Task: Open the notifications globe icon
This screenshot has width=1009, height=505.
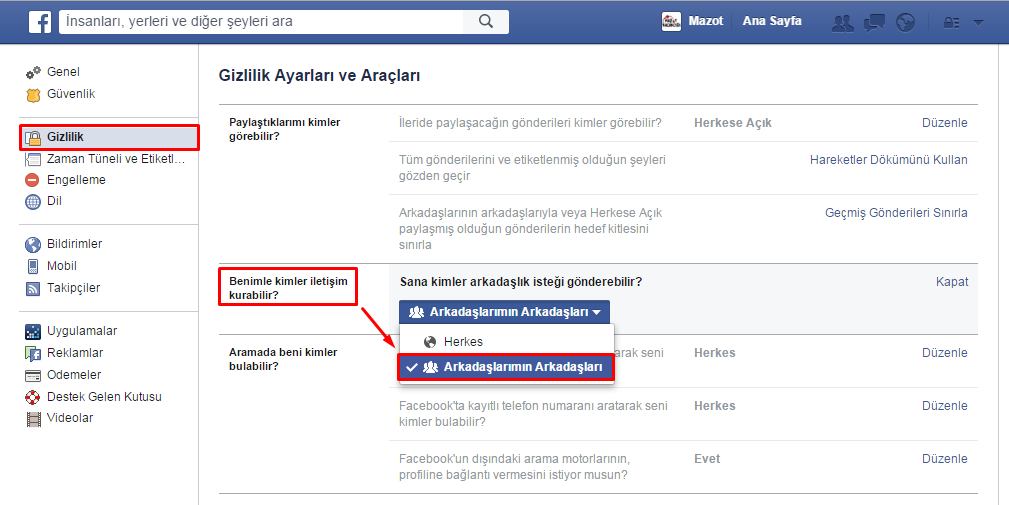Action: (905, 22)
